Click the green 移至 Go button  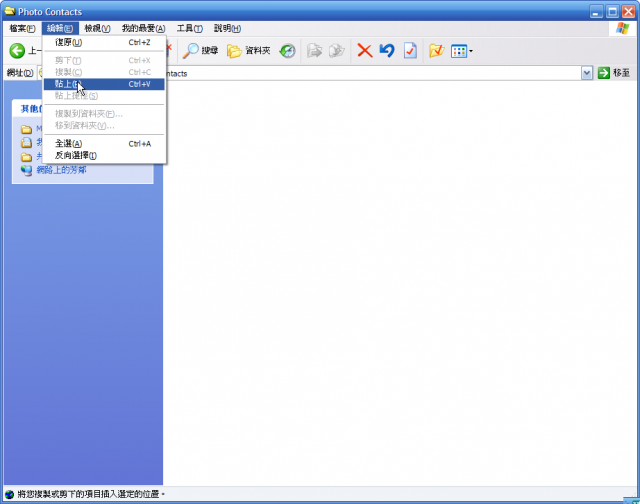point(614,73)
